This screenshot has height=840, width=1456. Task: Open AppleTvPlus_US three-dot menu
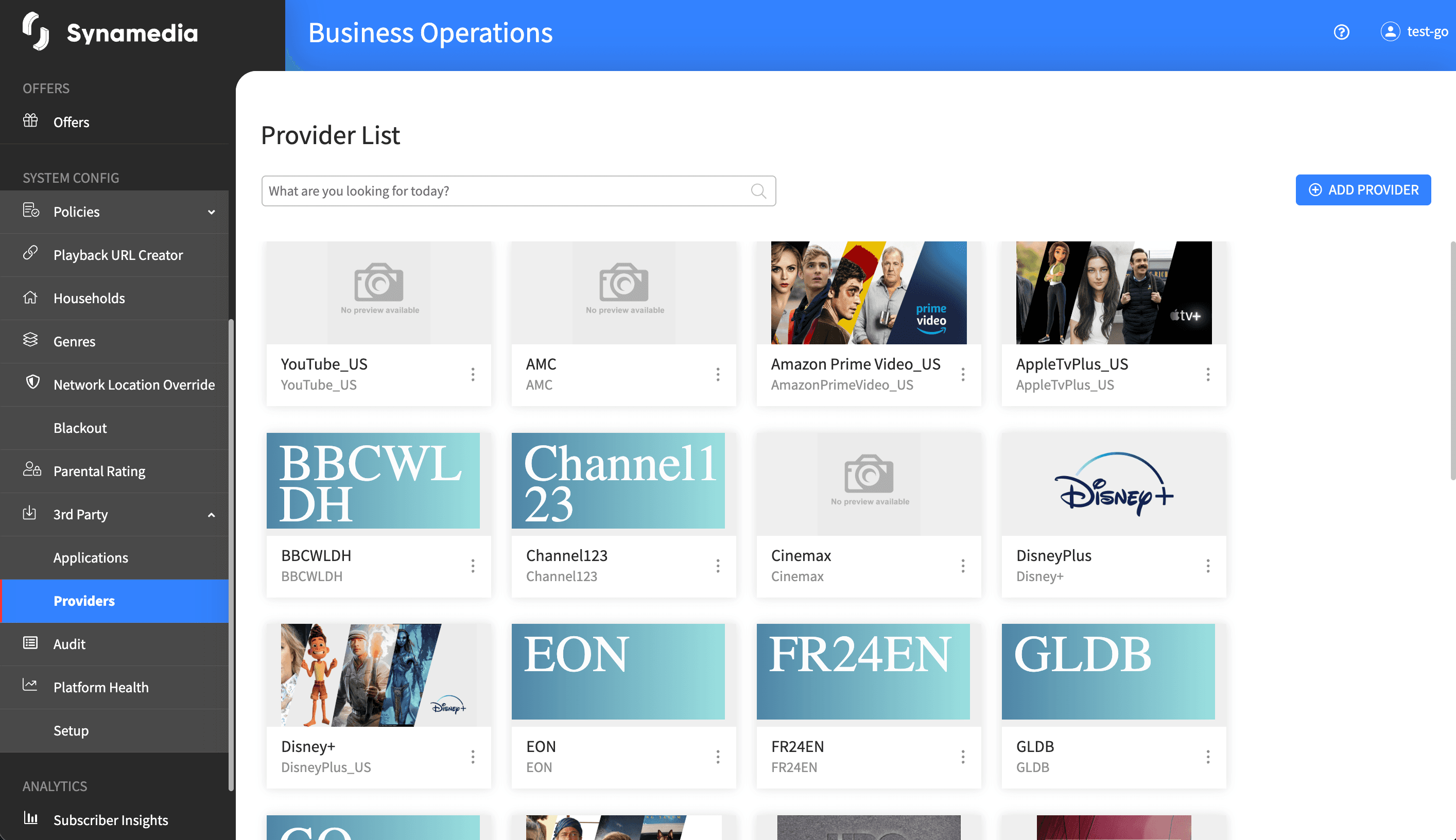(x=1208, y=374)
